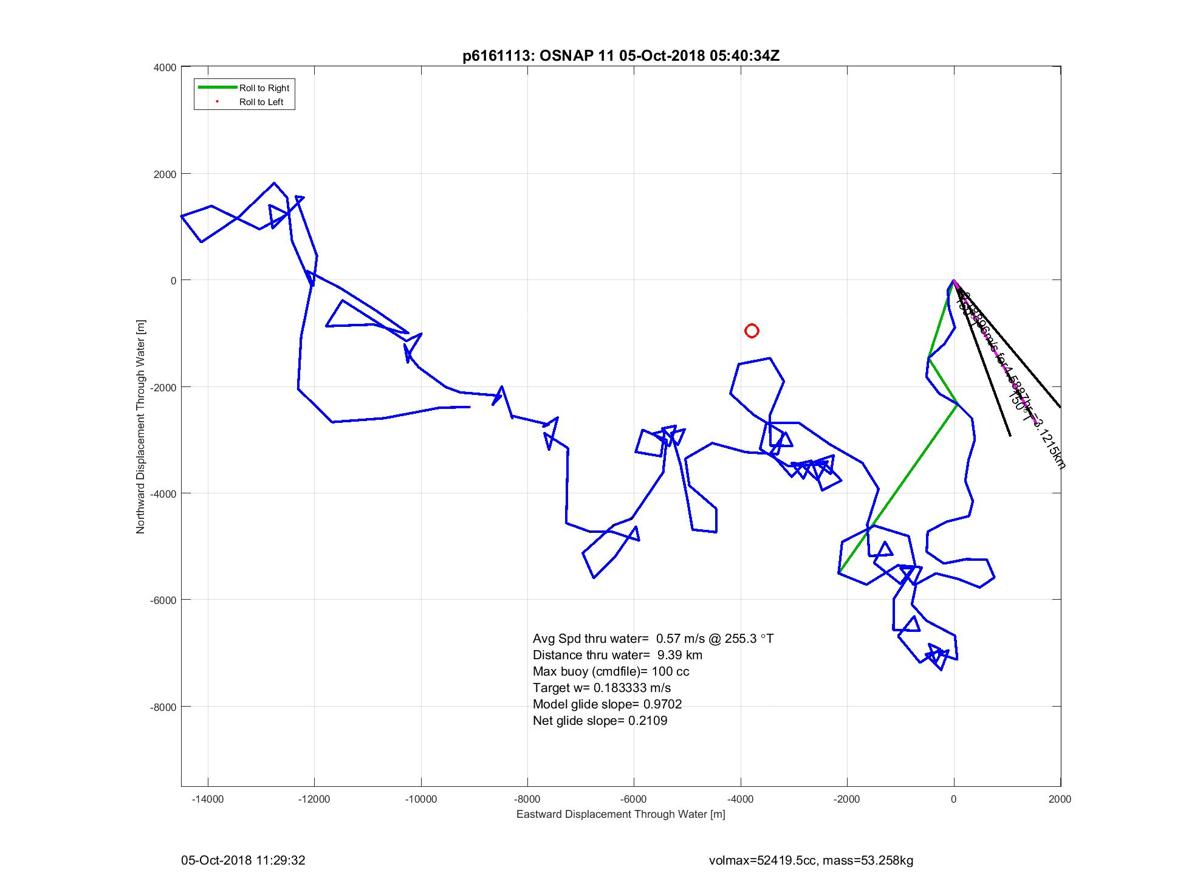The image size is (1200, 885).
Task: Click 'Target w= 0.183333 m/s' text
Action: [602, 688]
